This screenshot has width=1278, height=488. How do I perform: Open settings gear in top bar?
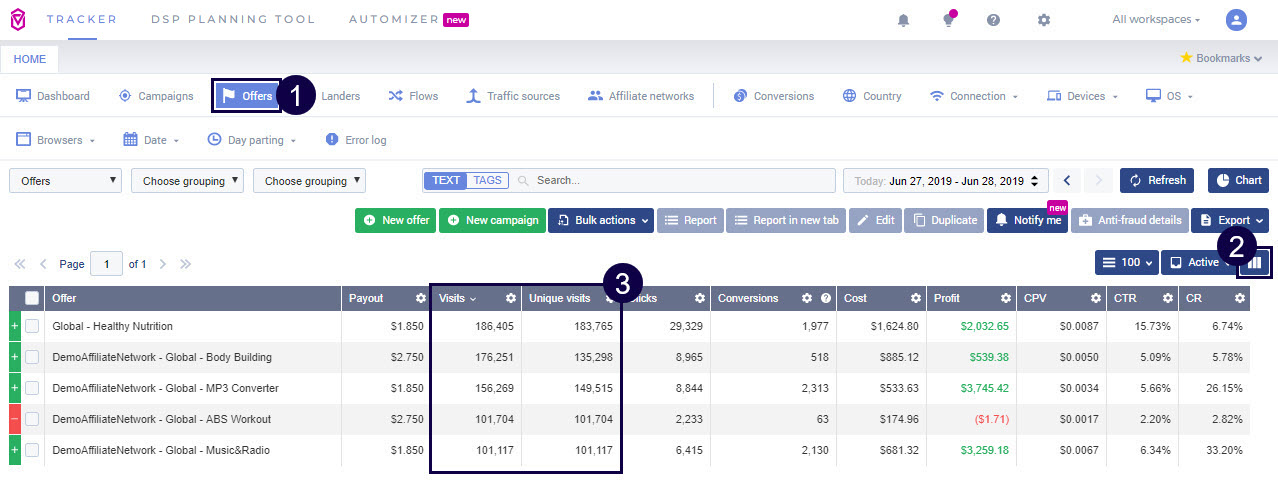(1044, 20)
